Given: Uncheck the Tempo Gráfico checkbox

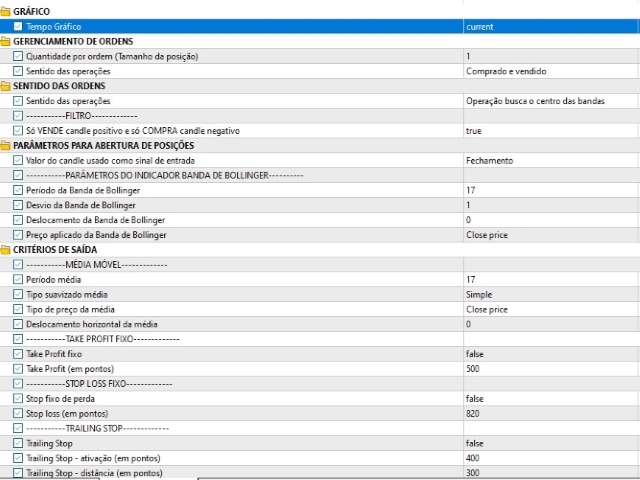Looking at the screenshot, I should (x=18, y=27).
